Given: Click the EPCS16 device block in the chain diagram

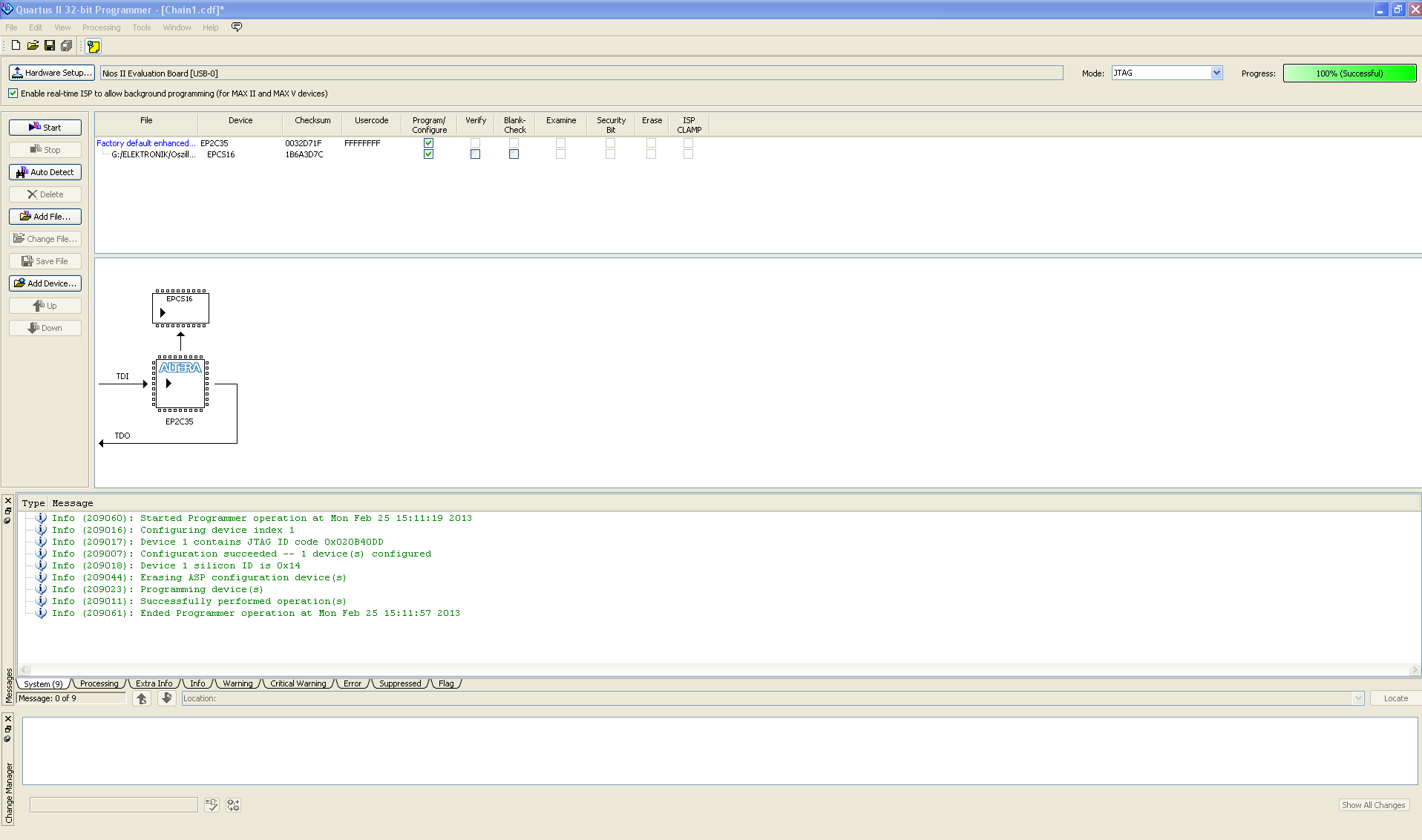Looking at the screenshot, I should pos(180,308).
